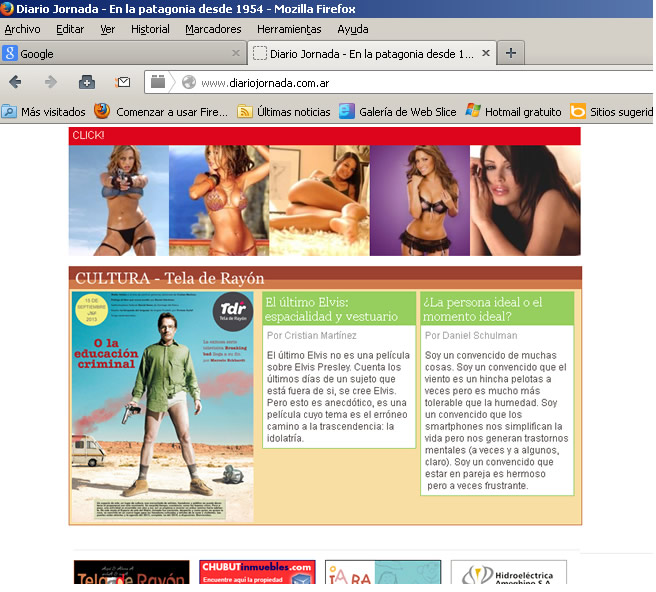Click the globe icon in the address bar
The height and width of the screenshot is (592, 656).
[x=189, y=82]
